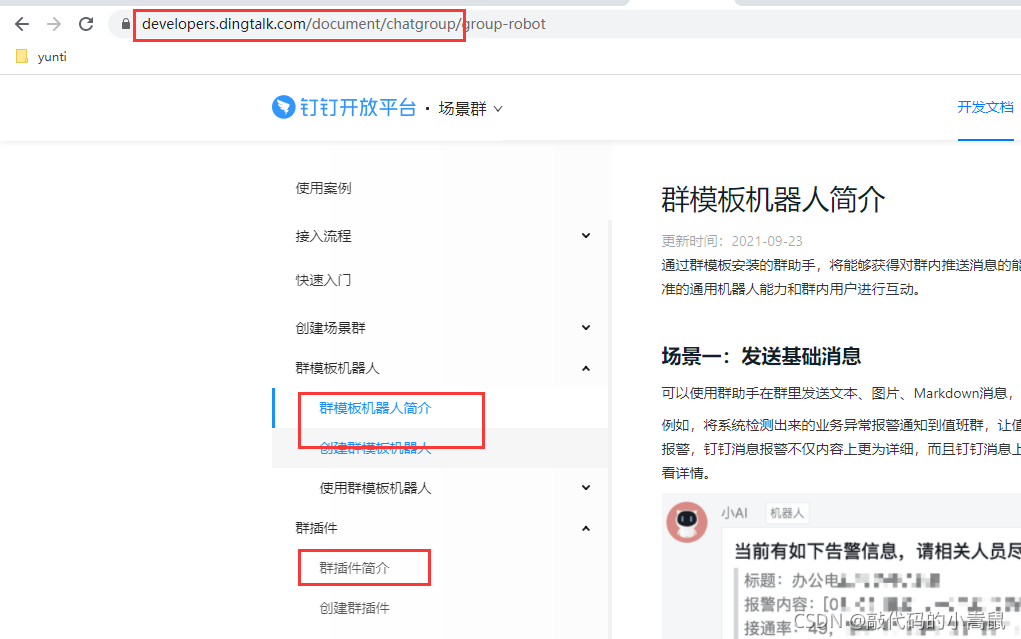Click the 小AI robot avatar
The image size is (1021, 639).
[687, 522]
